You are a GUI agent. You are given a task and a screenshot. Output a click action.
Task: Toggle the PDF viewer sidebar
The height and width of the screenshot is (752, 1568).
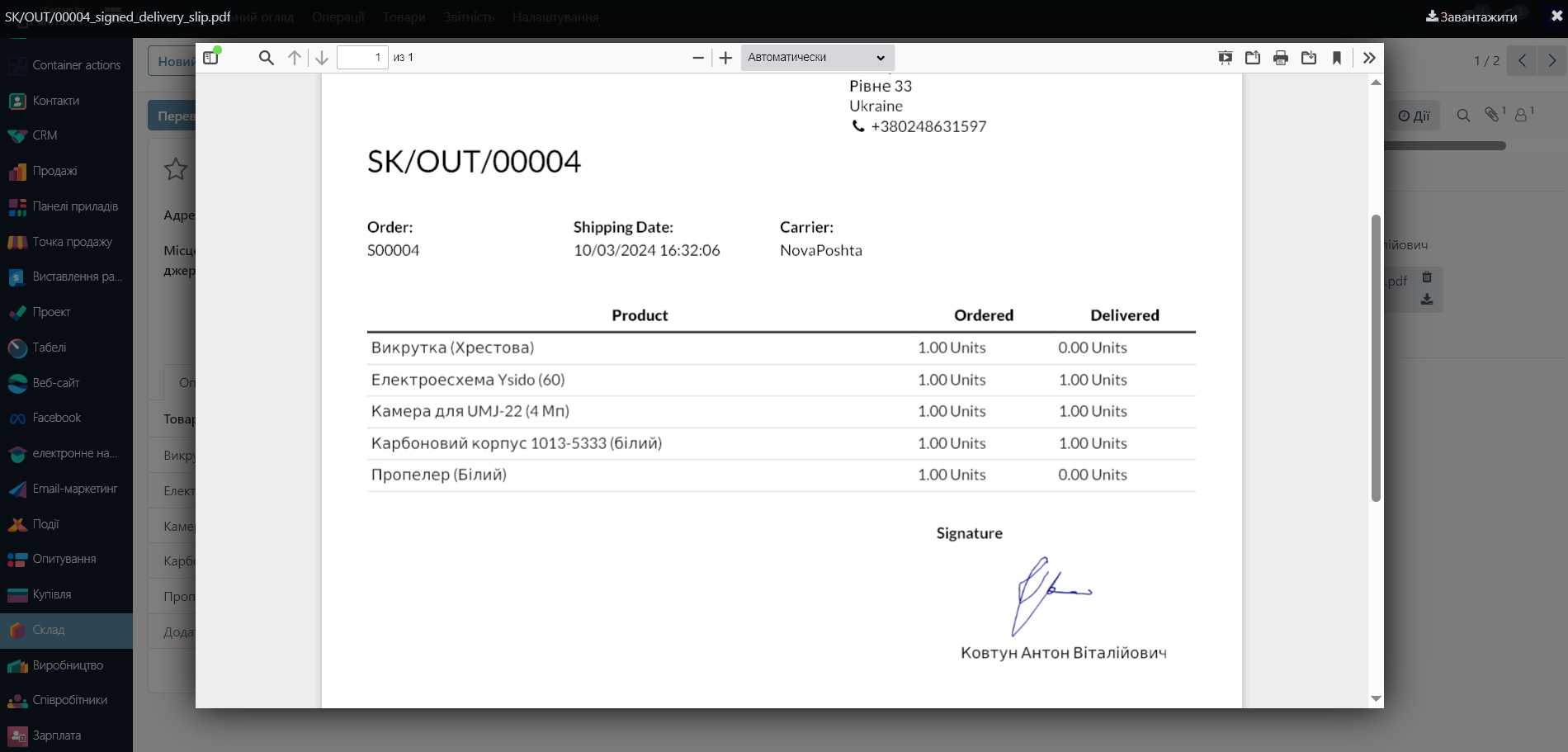click(211, 58)
